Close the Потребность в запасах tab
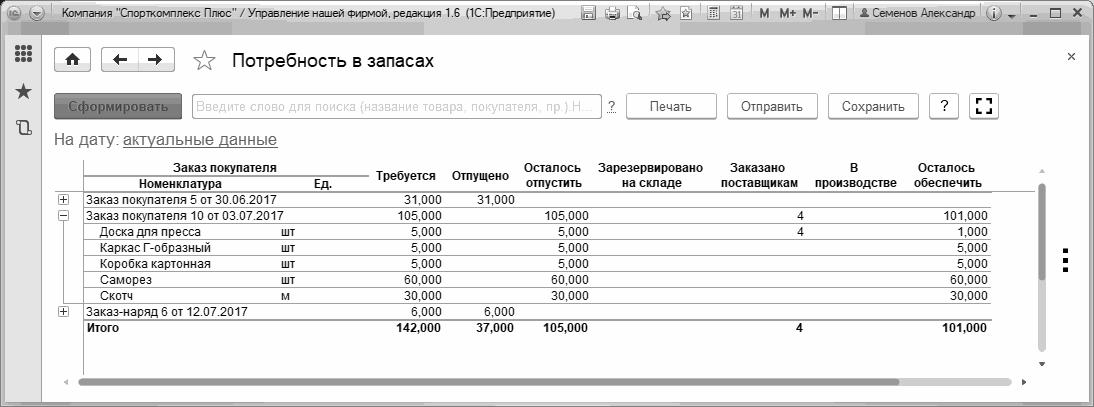Screen dimensions: 1094x407 pyautogui.click(x=1072, y=57)
